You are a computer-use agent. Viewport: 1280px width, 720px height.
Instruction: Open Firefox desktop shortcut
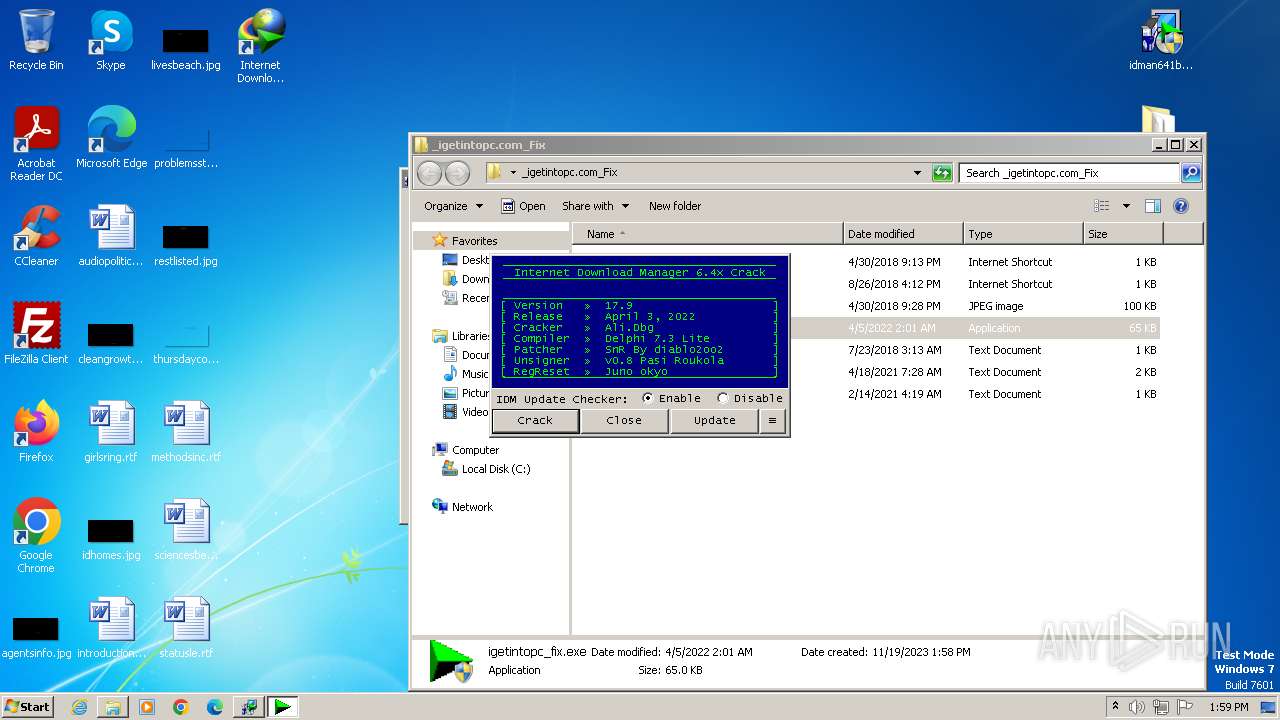click(36, 432)
